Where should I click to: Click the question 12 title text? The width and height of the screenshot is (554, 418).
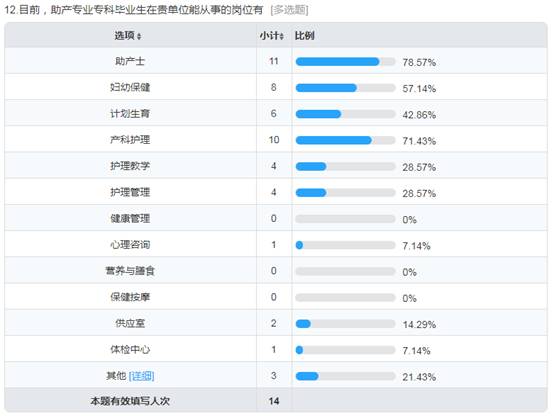[x=134, y=10]
